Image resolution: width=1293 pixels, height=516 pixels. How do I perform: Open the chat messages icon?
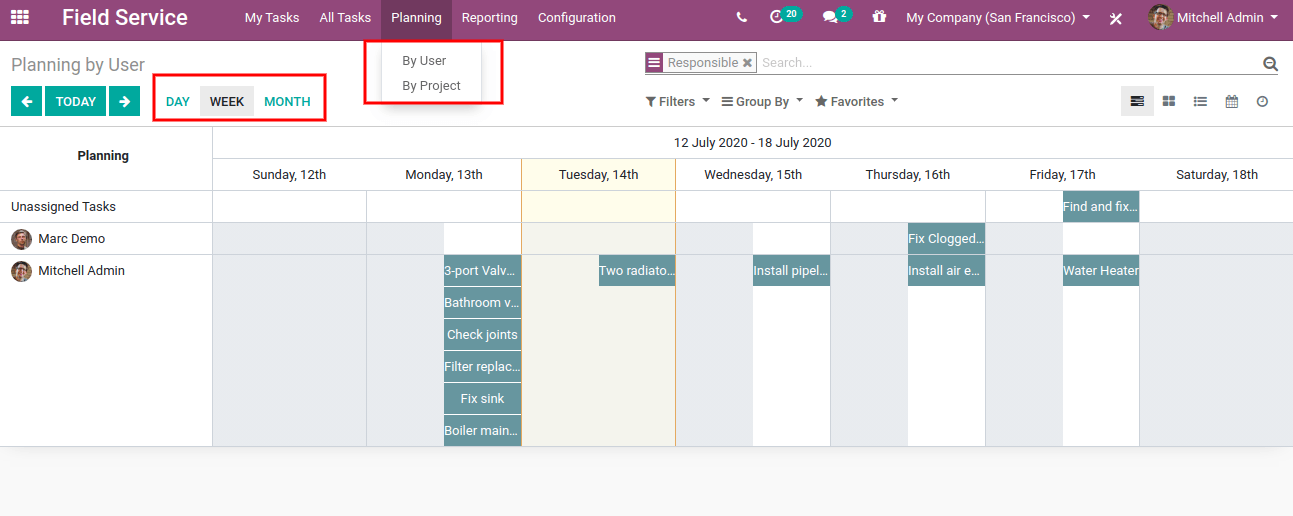pos(830,18)
